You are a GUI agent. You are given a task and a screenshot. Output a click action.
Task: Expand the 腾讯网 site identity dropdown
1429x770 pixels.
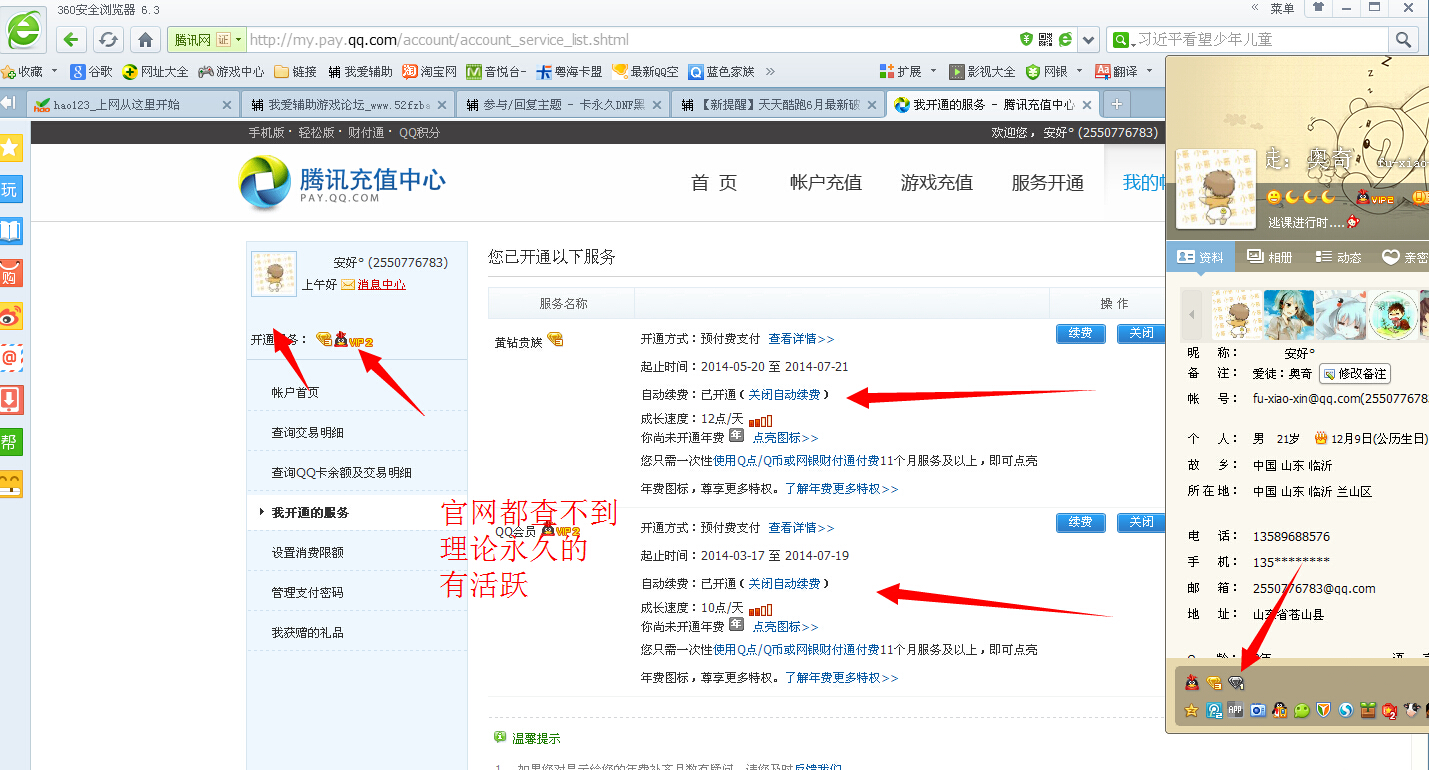(240, 40)
